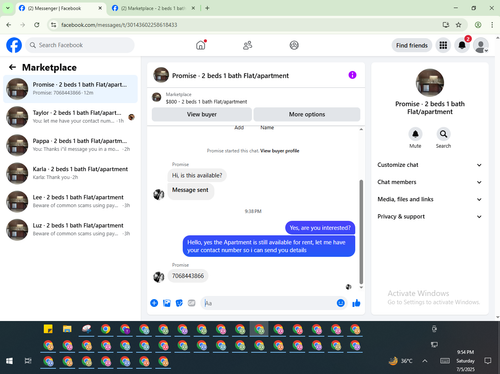Go back using the Marketplace back arrow
Screen dimensions: 500x374
(12, 67)
